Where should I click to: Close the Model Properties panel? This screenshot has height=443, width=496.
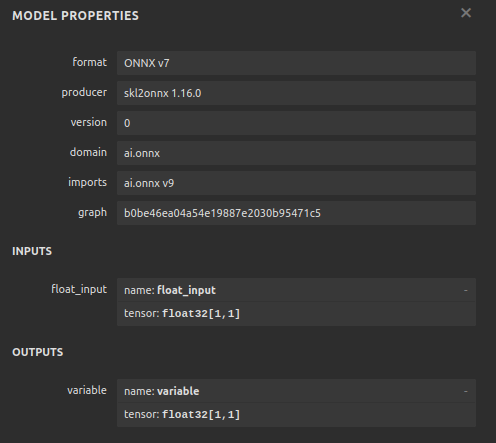coord(466,13)
